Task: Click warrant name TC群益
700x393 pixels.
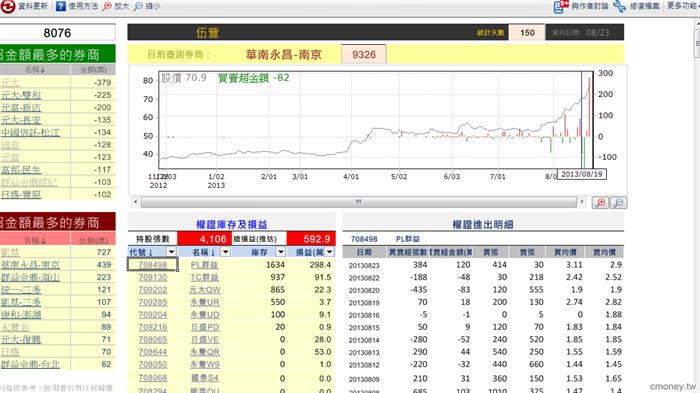Action: (x=204, y=277)
